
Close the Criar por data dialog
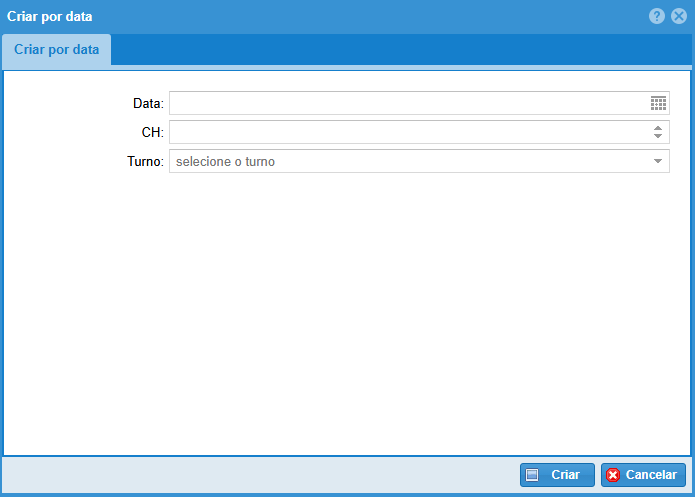click(679, 16)
